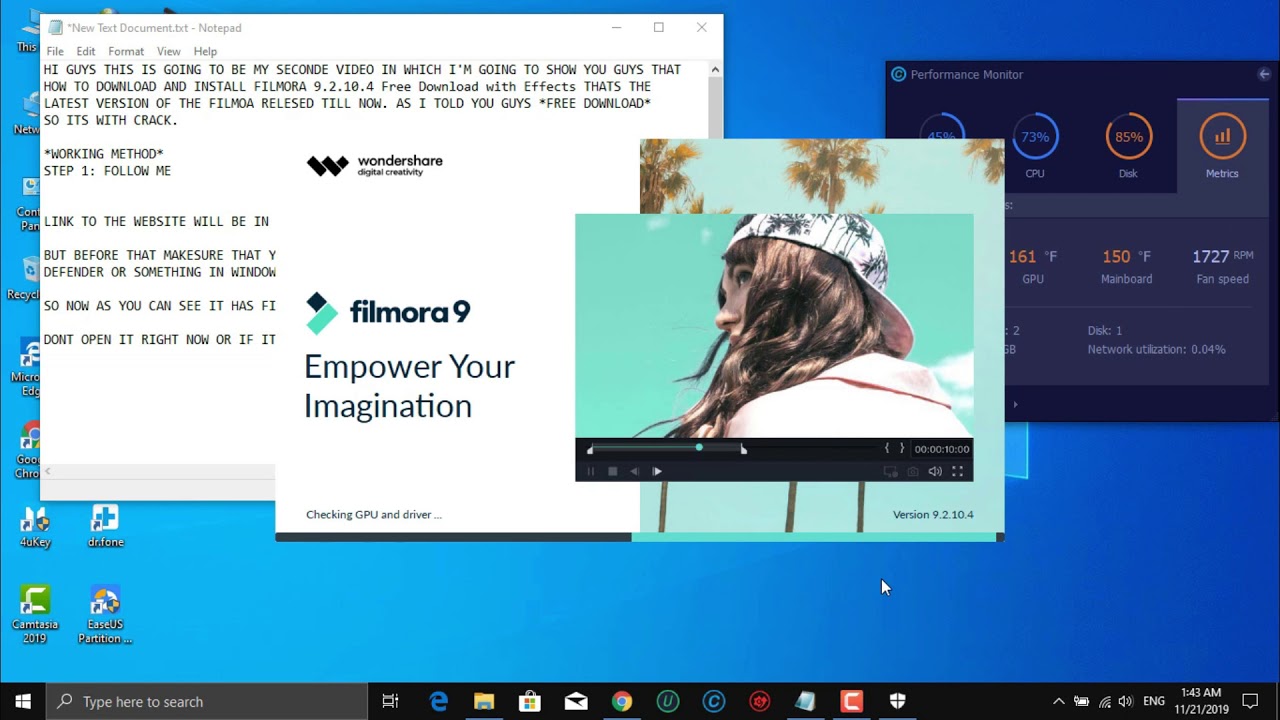Click the 'STEP 1: FOLLOW ME' line
The height and width of the screenshot is (720, 1280).
tap(107, 171)
